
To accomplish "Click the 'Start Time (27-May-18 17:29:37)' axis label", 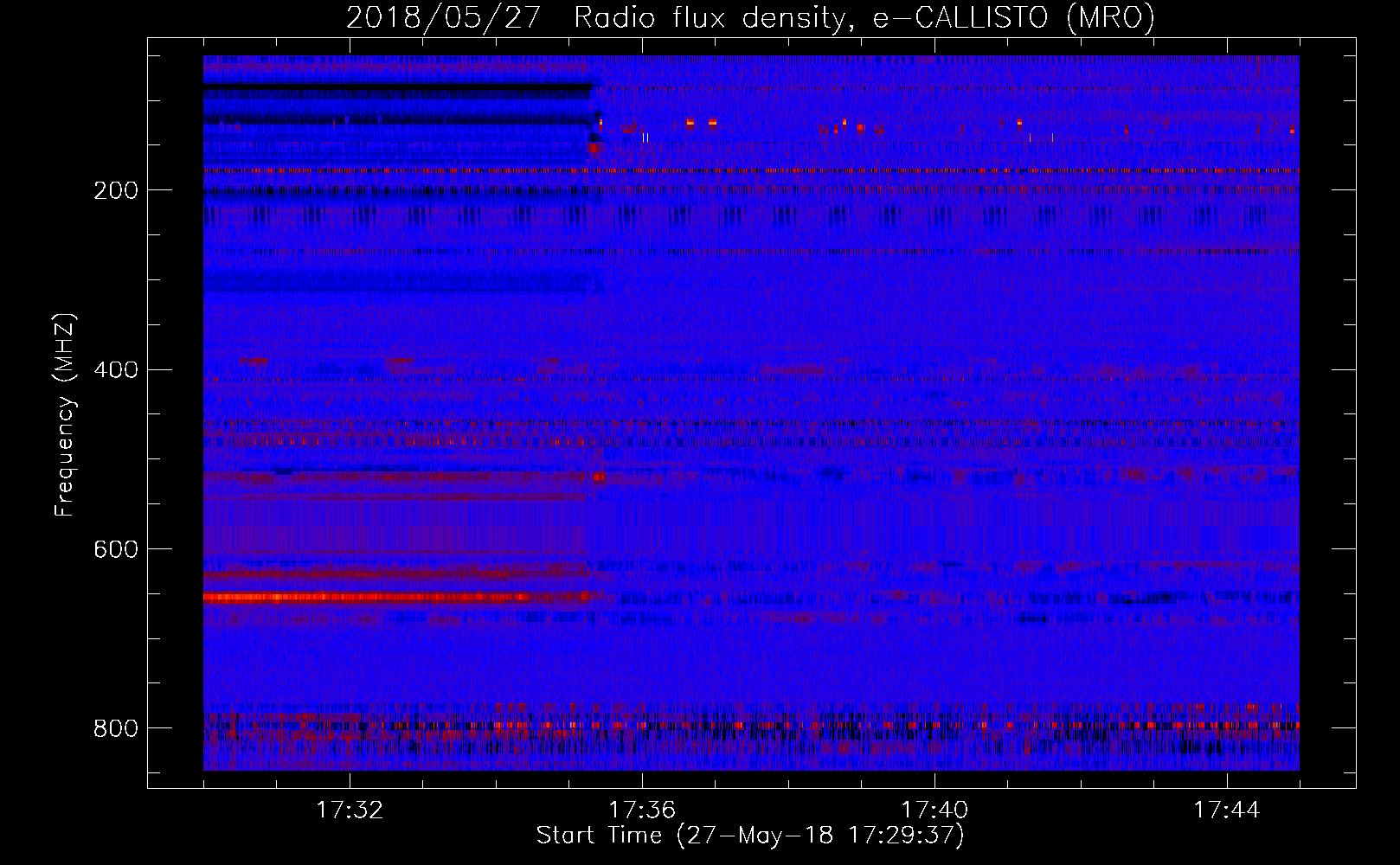I will [x=750, y=836].
